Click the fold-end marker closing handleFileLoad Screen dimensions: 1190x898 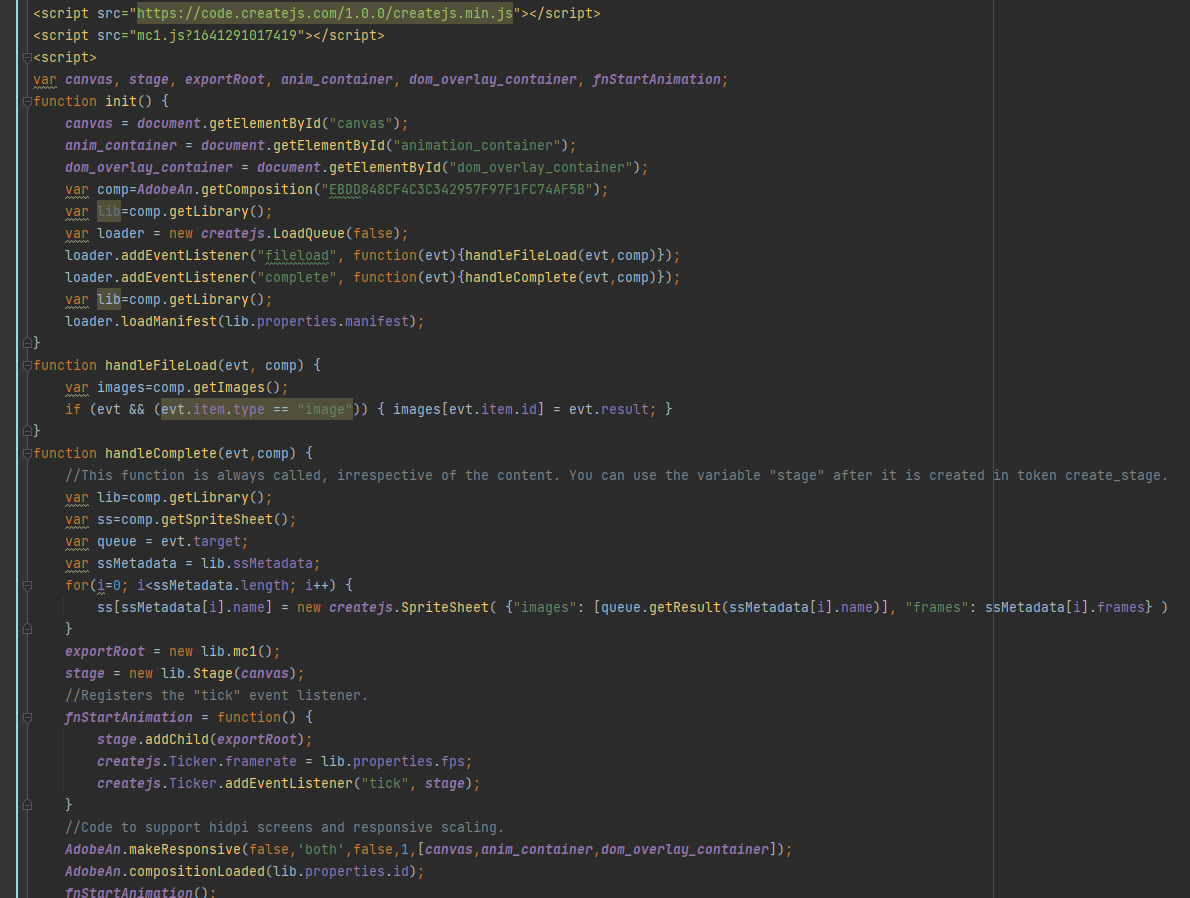[27, 431]
